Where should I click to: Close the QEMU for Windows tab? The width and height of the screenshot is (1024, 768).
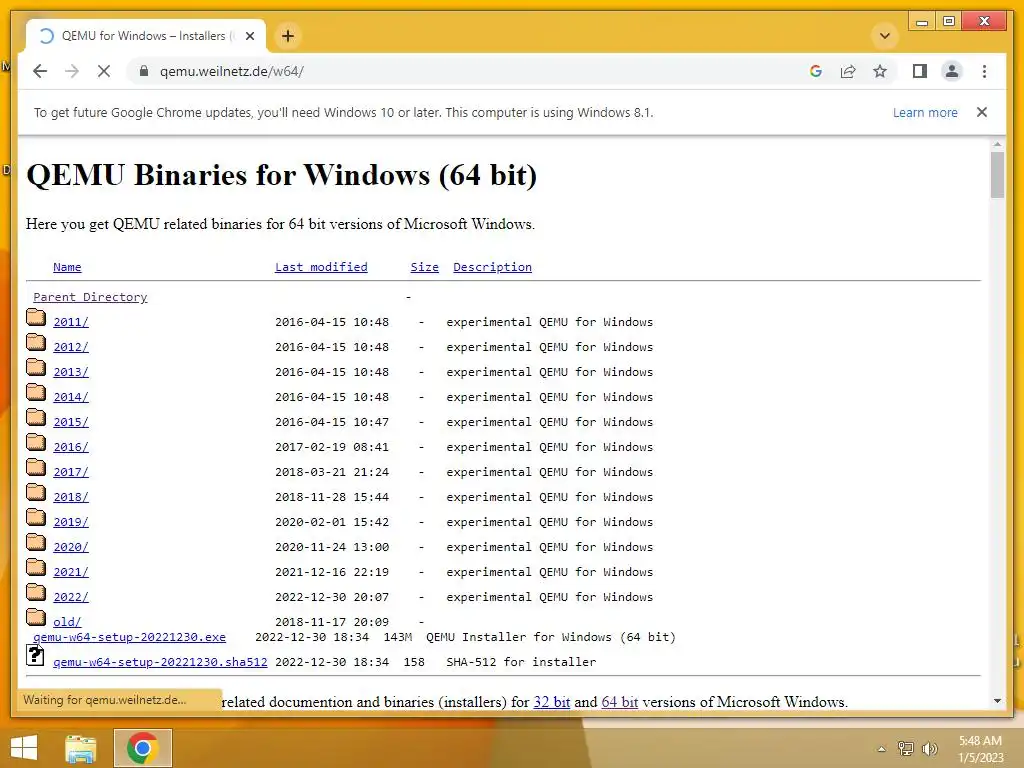[249, 36]
